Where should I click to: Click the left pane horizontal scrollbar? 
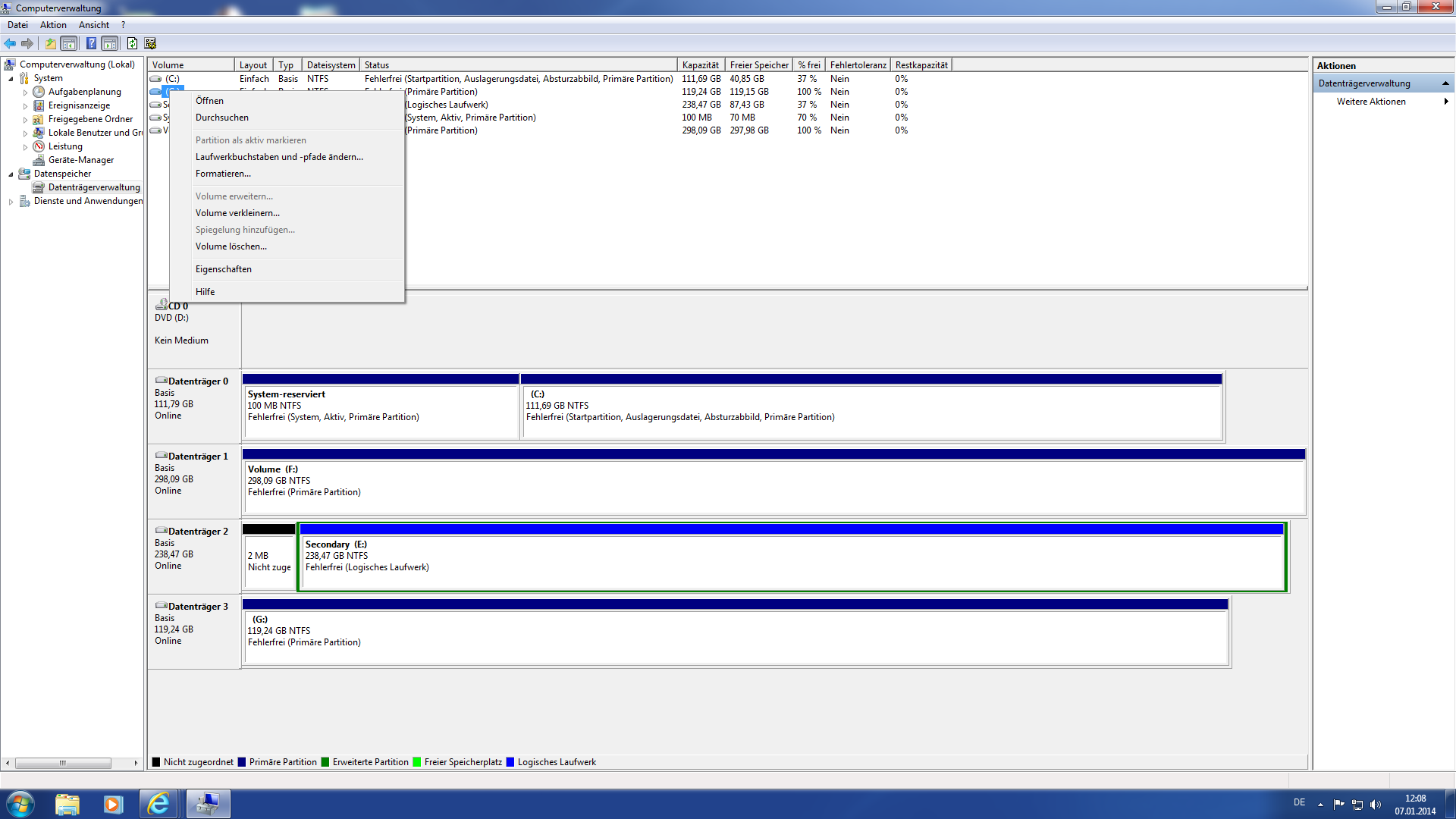(x=63, y=763)
